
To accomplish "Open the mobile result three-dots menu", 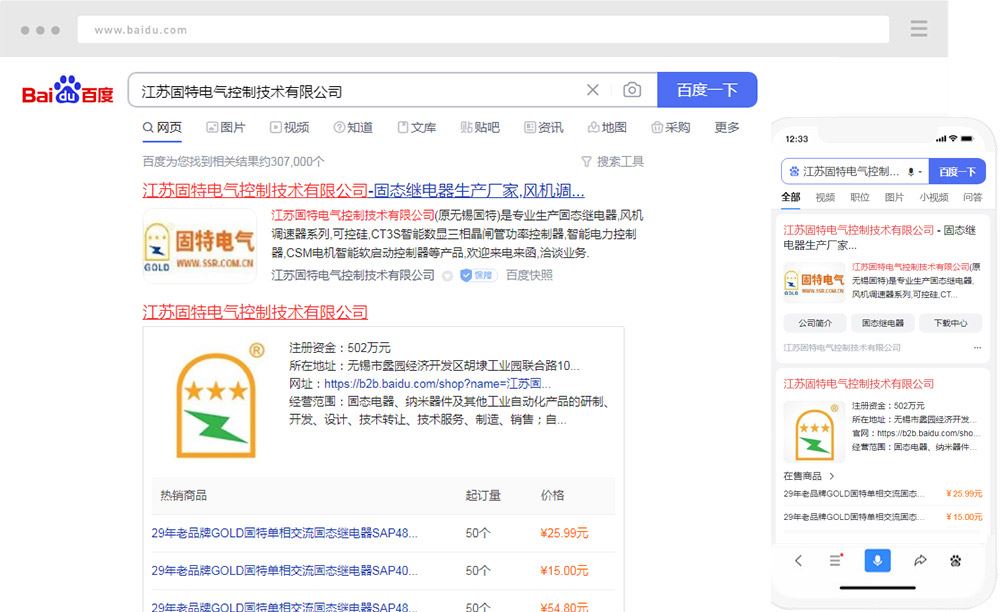I will tap(977, 347).
